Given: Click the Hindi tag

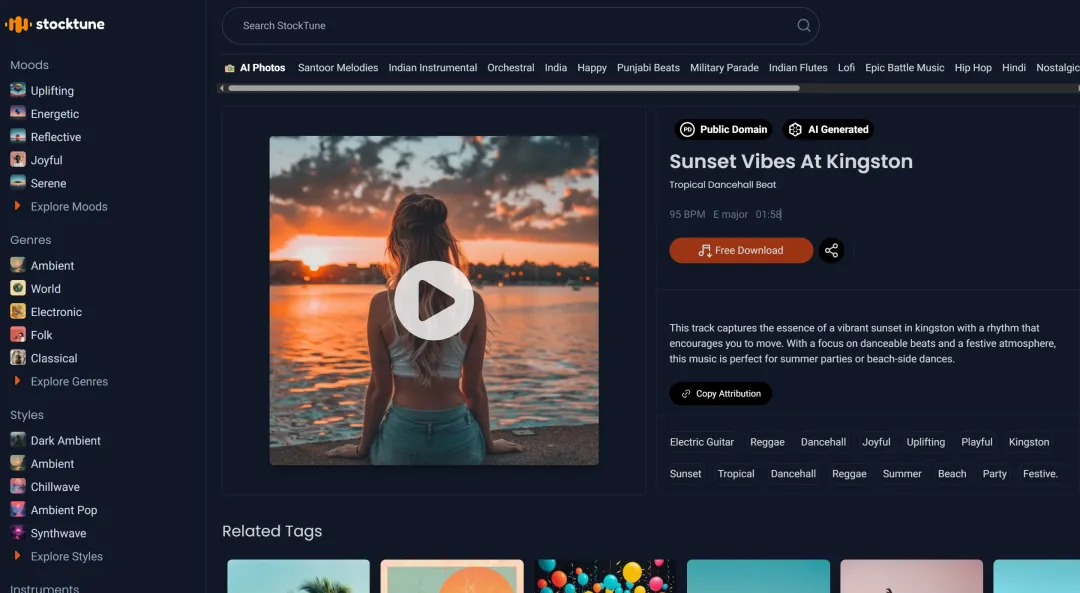Looking at the screenshot, I should 1013,67.
